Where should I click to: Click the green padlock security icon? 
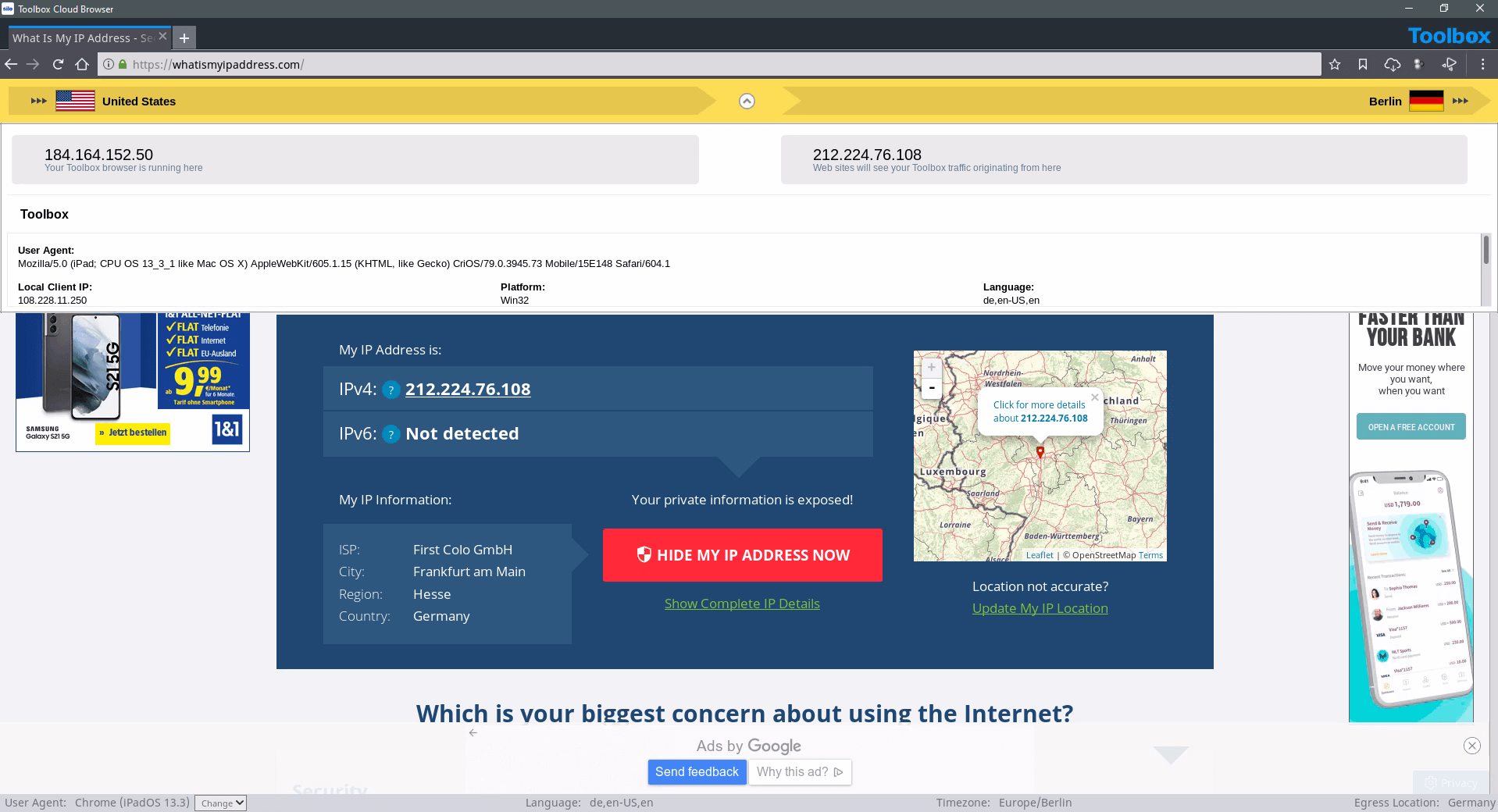click(122, 64)
